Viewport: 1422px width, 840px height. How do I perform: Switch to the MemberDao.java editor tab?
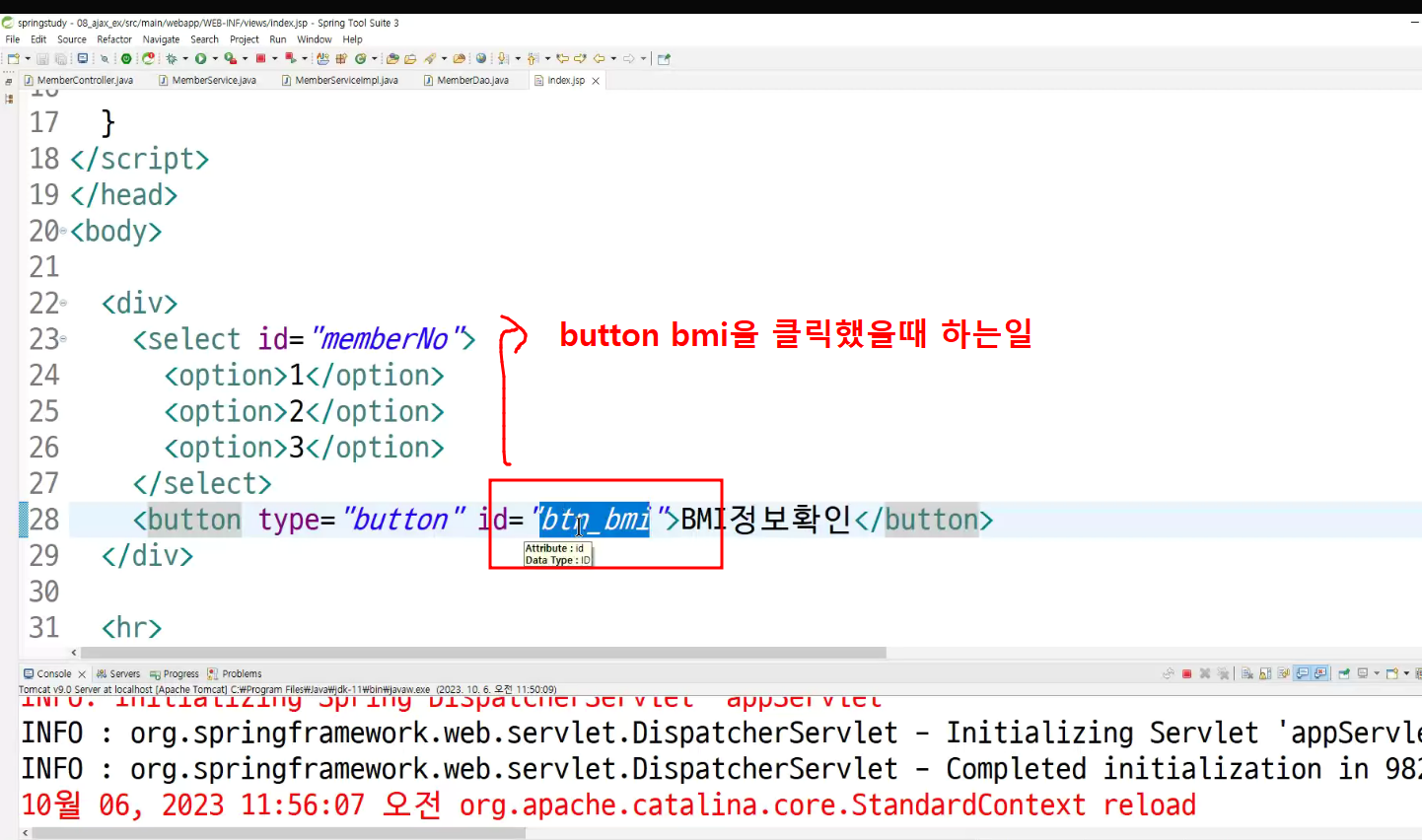[x=466, y=81]
